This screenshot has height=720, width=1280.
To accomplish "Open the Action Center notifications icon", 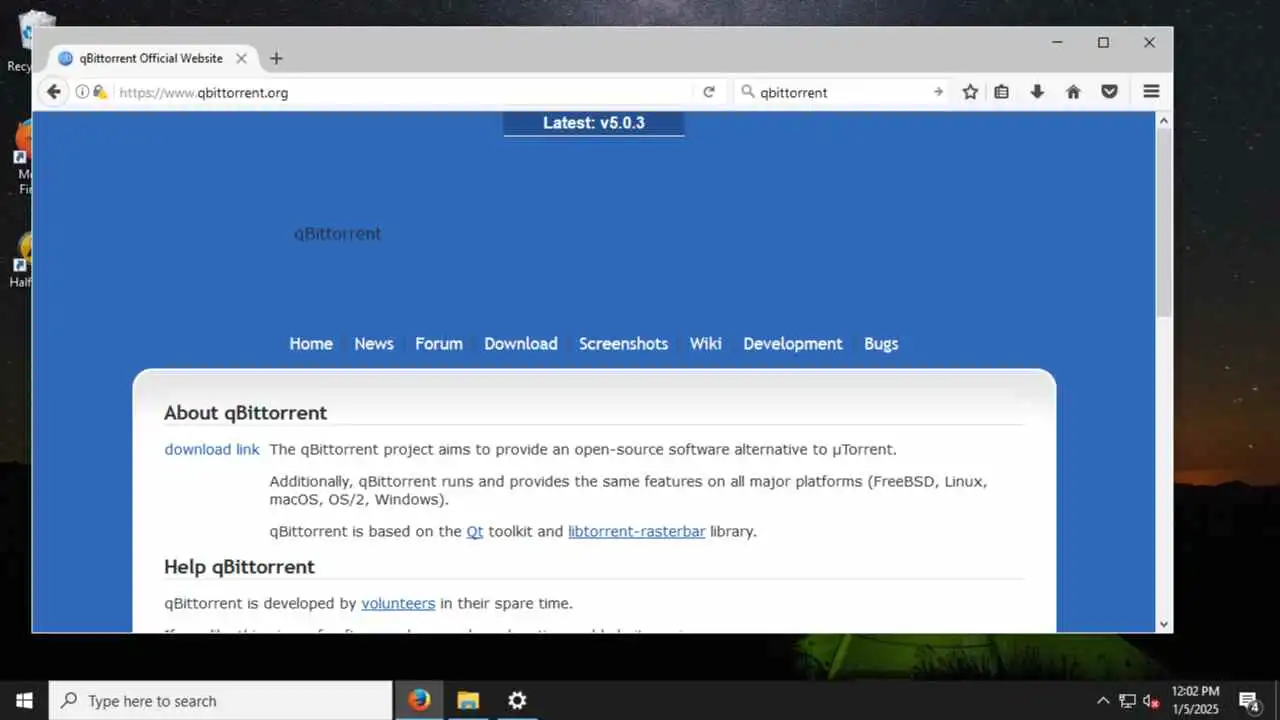I will coord(1249,701).
